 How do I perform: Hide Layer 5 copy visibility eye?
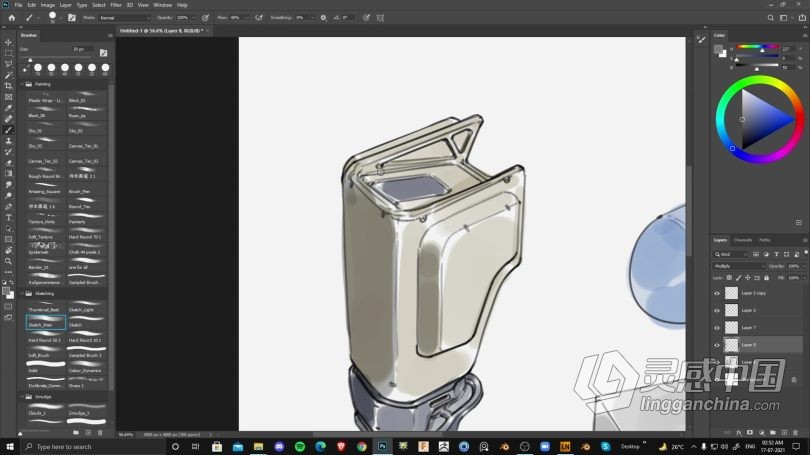716,293
